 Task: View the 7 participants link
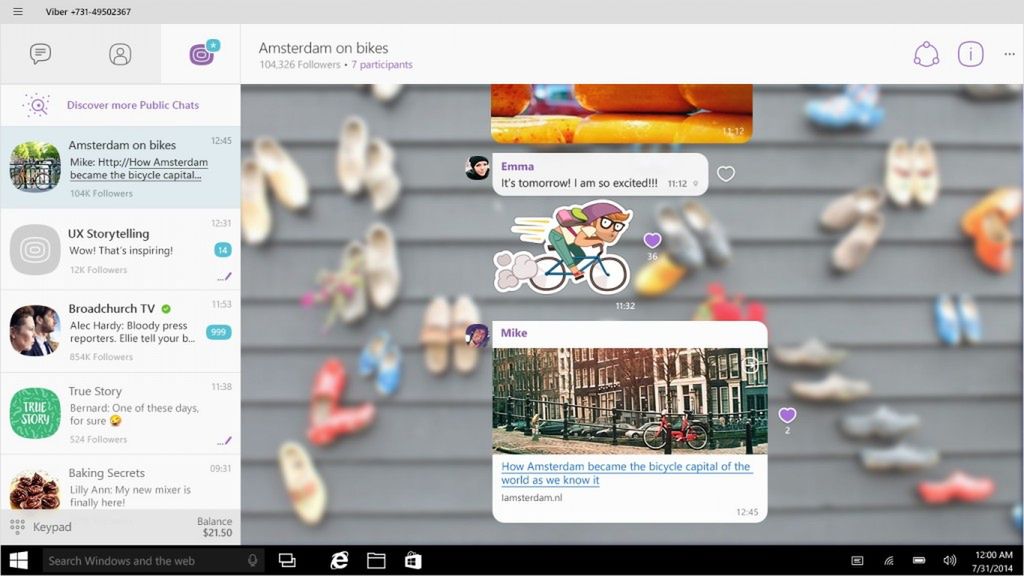pyautogui.click(x=381, y=65)
